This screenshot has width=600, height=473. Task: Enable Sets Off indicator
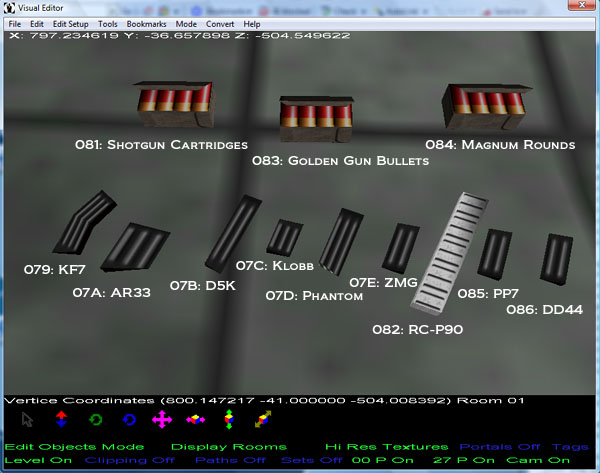point(311,460)
